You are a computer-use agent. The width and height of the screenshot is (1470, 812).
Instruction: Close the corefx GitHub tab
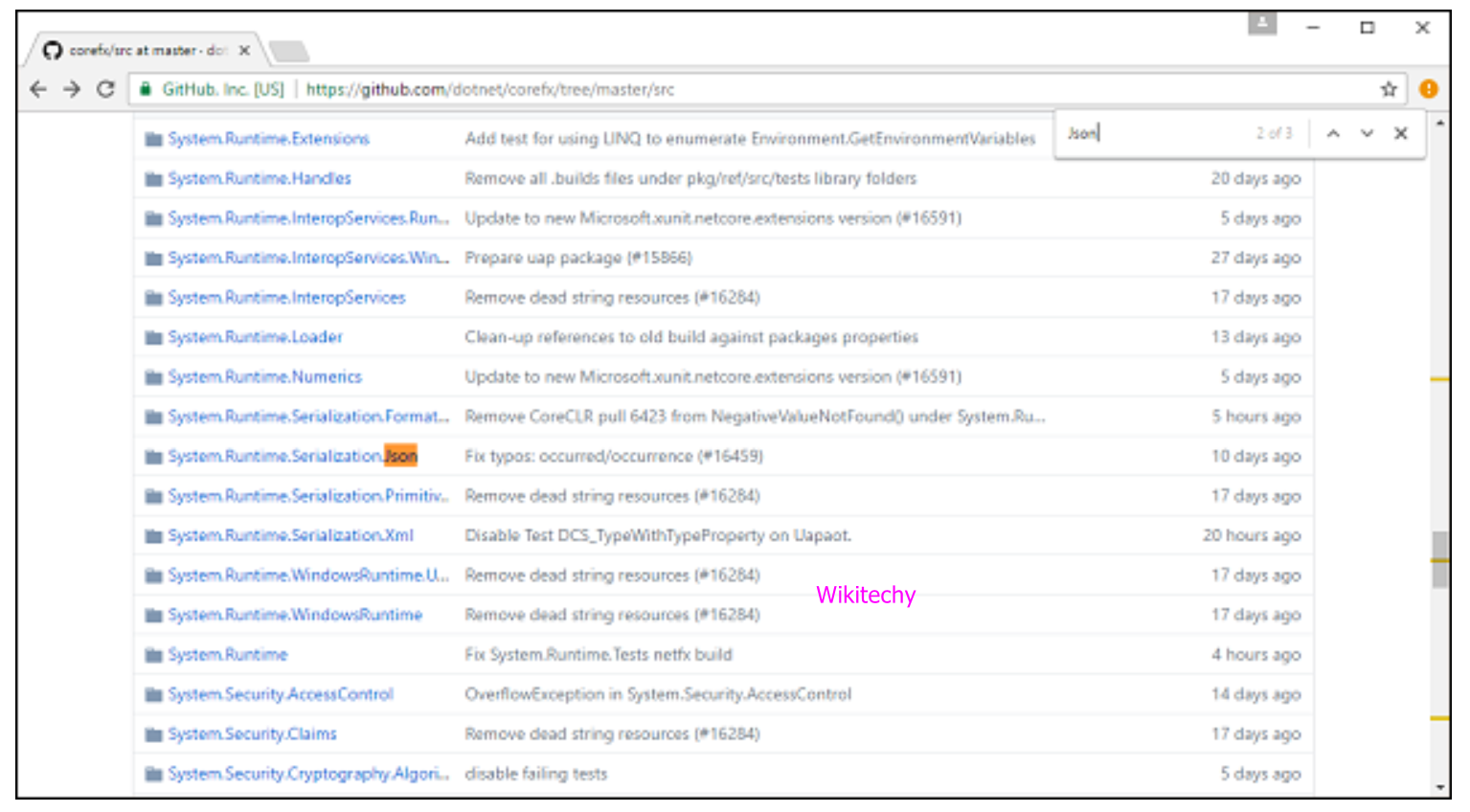pos(244,50)
